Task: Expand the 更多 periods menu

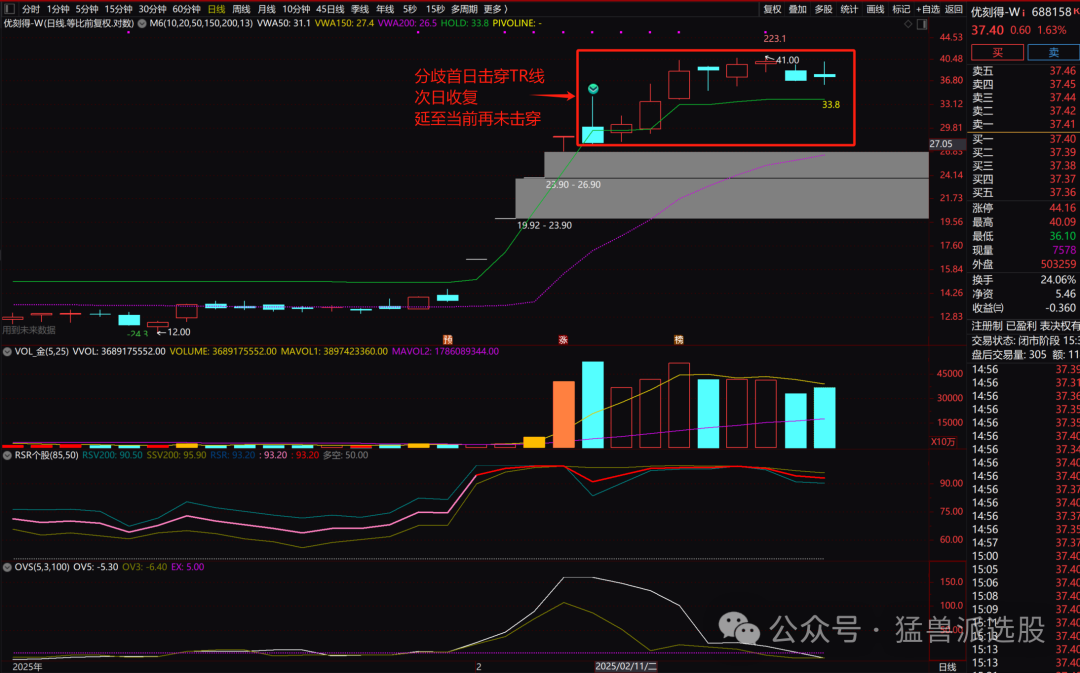Action: click(495, 9)
